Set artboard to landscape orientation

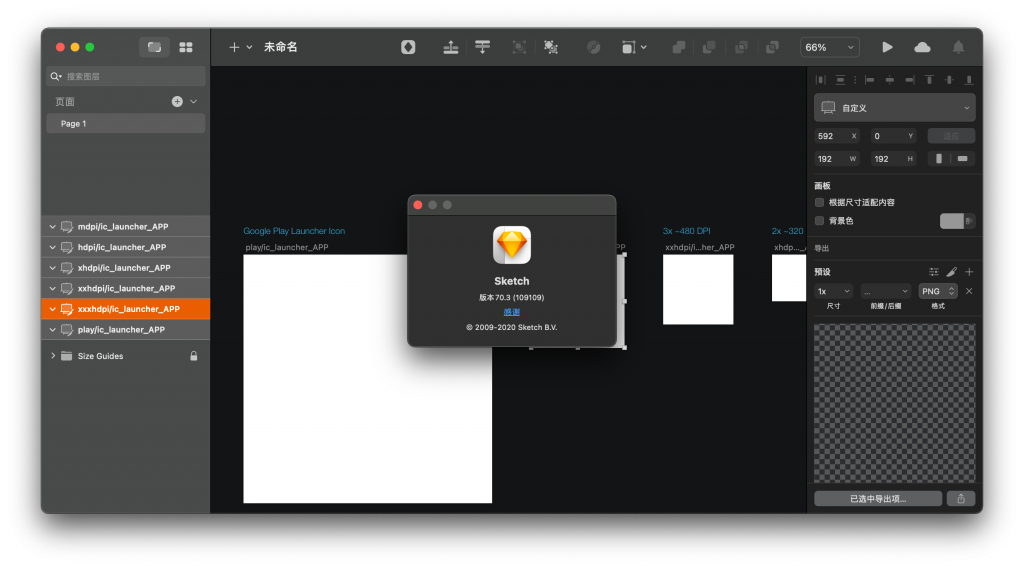[x=963, y=159]
